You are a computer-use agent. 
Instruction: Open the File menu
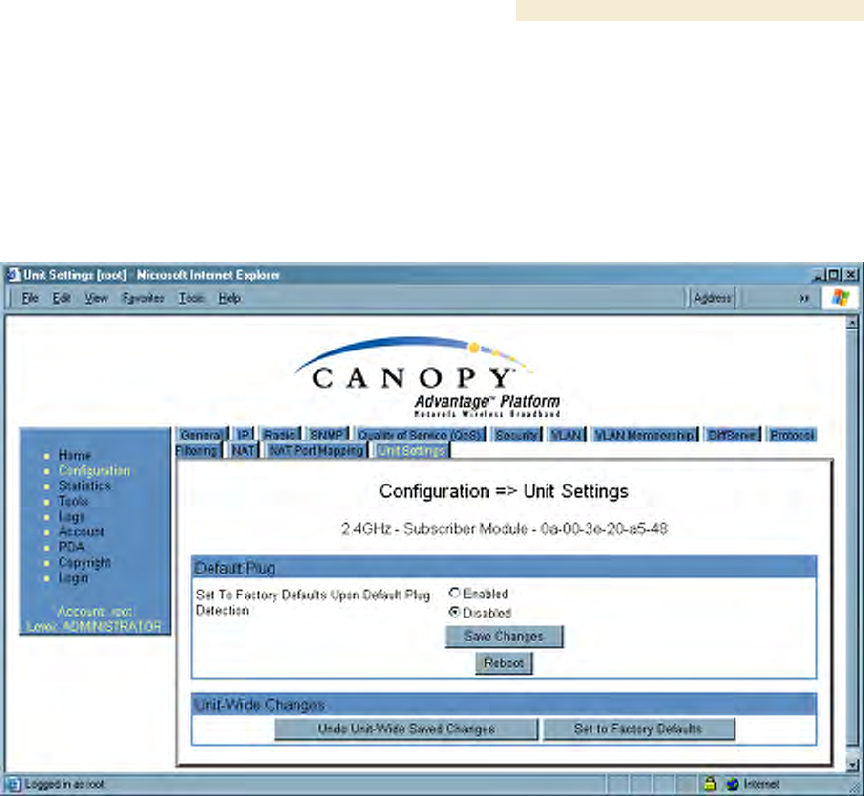30,298
